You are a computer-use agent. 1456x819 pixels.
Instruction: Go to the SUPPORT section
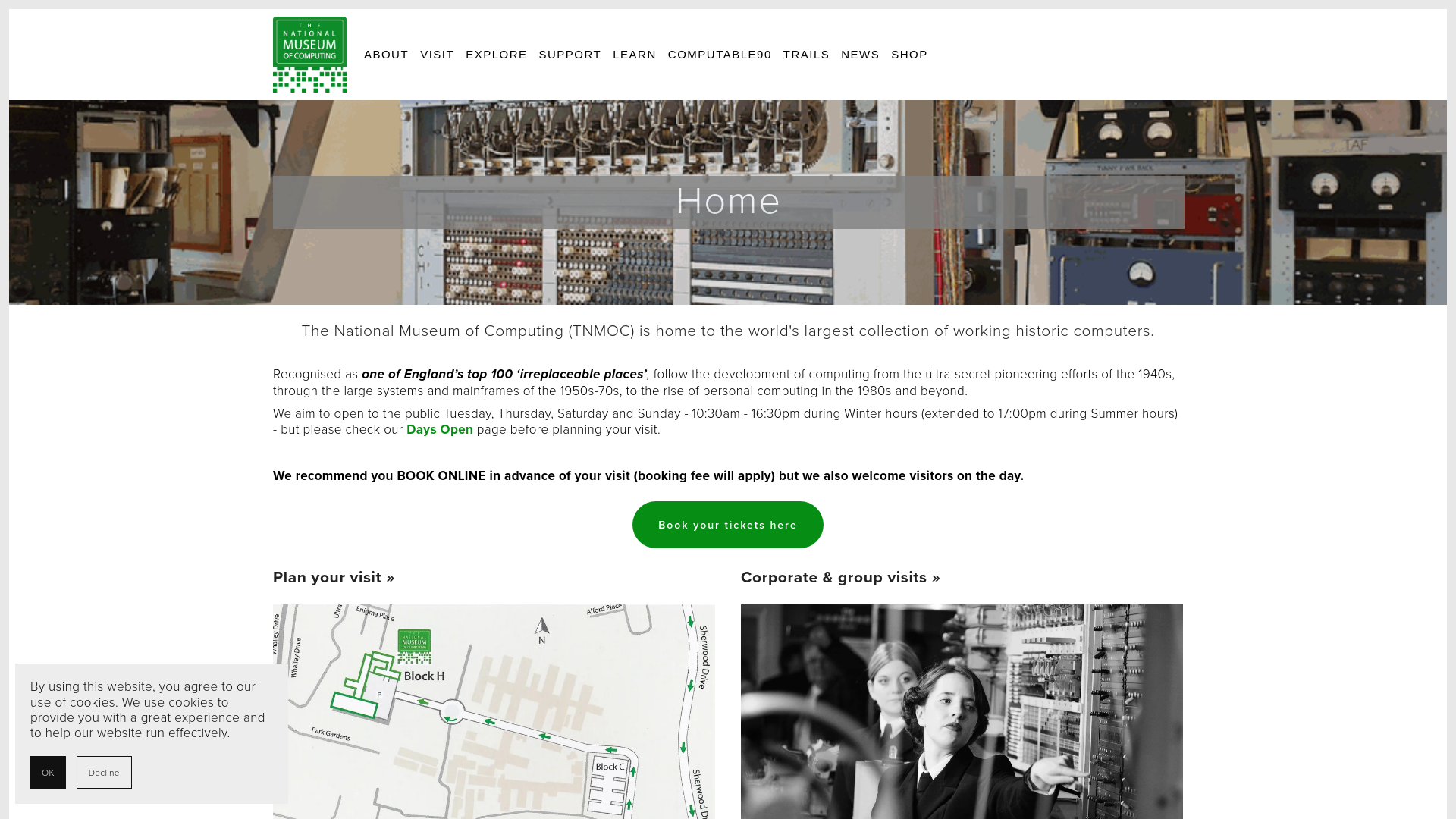(570, 55)
